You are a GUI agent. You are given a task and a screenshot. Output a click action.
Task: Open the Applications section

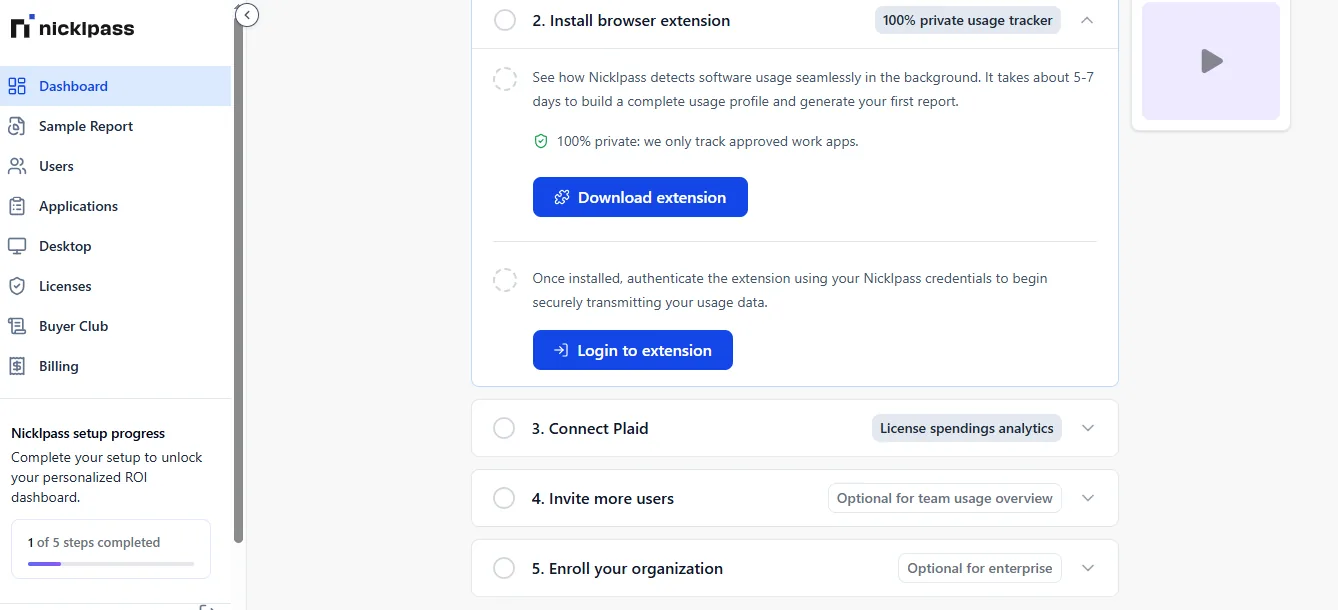click(x=115, y=206)
